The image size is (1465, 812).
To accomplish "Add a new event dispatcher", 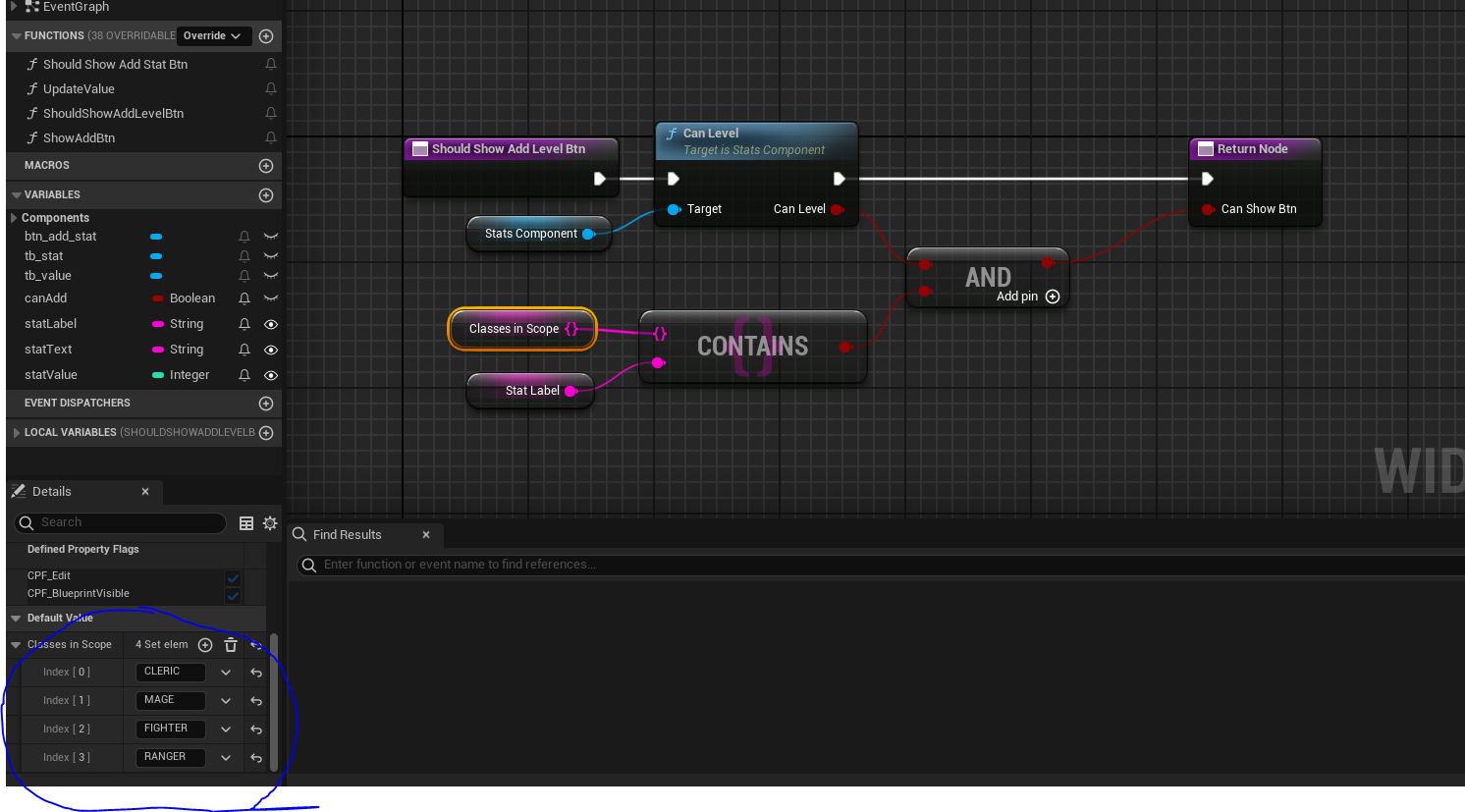I will point(266,404).
